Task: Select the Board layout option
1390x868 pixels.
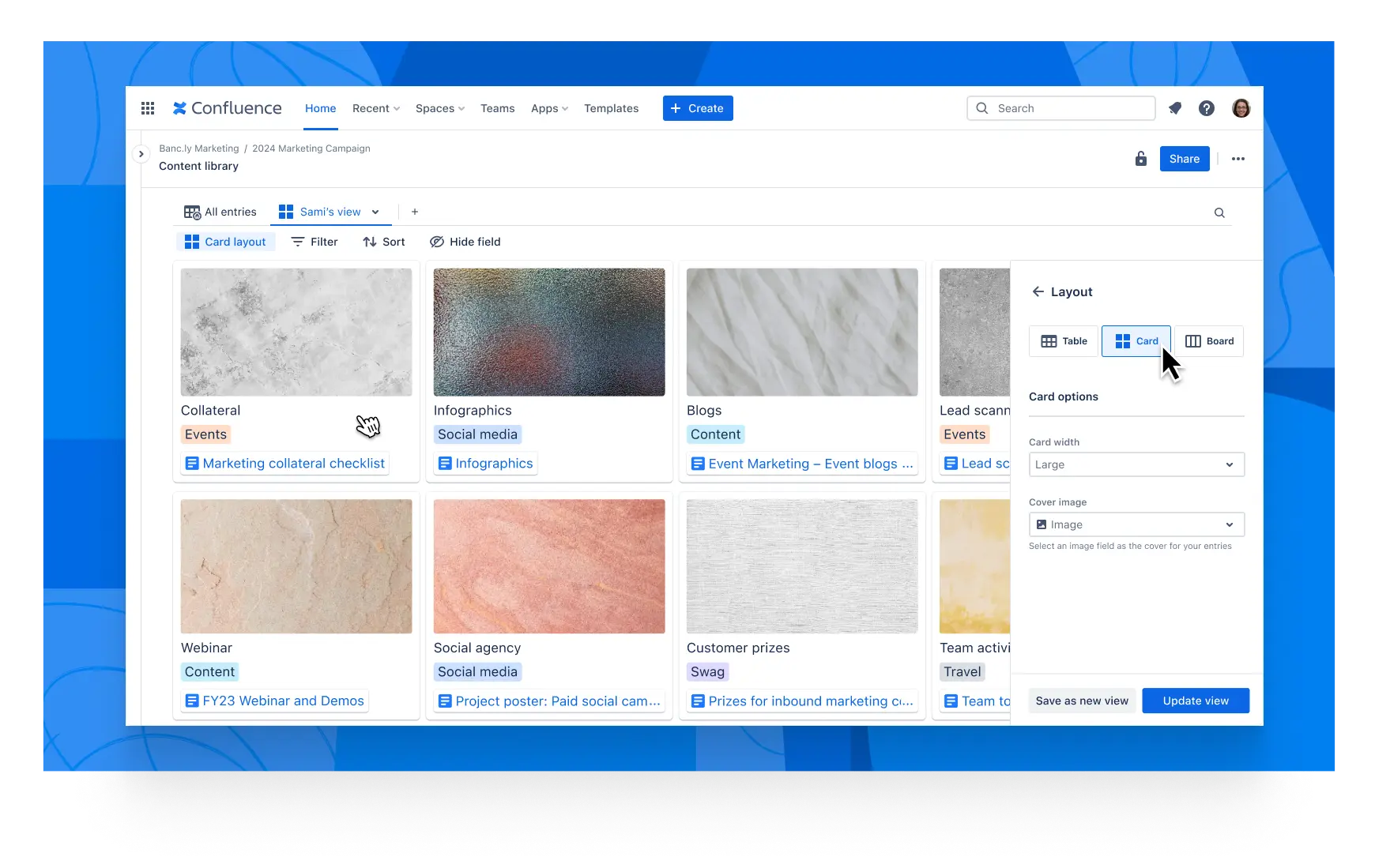Action: click(1209, 341)
